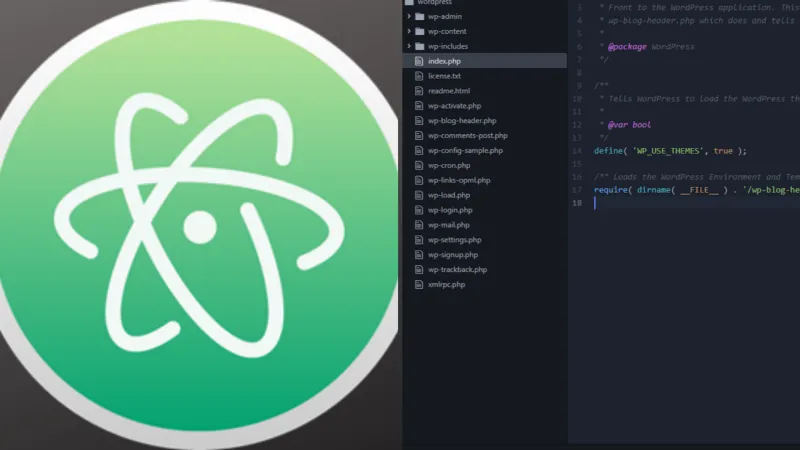800x450 pixels.
Task: Click the wp-comments-post.php file icon
Action: 419,135
